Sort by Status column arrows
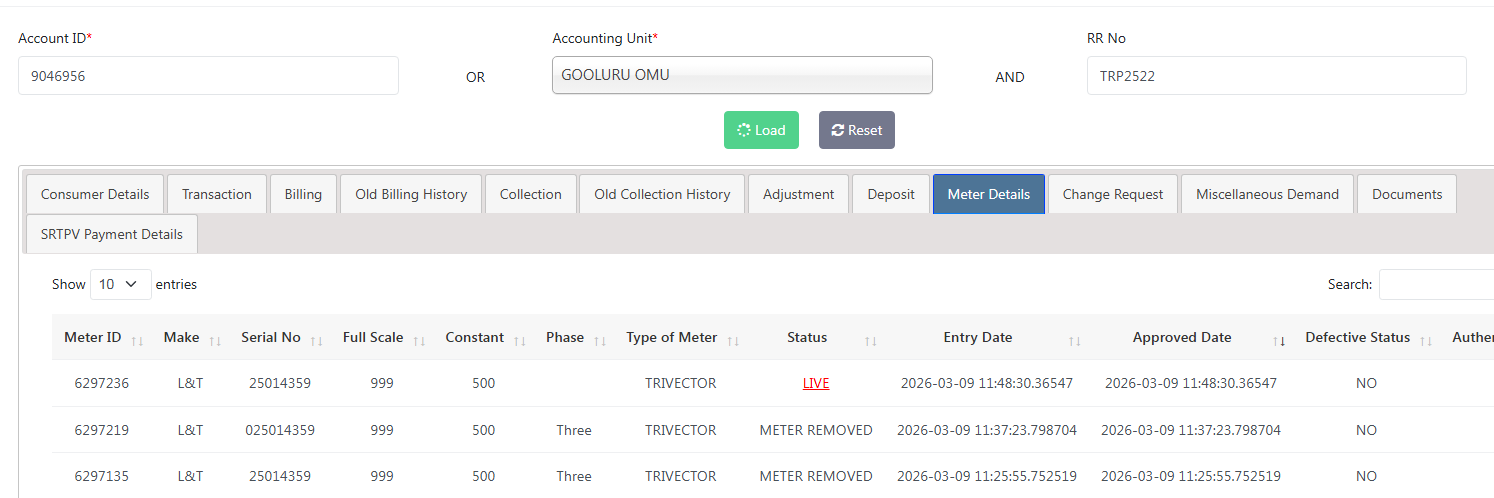 pyautogui.click(x=870, y=340)
